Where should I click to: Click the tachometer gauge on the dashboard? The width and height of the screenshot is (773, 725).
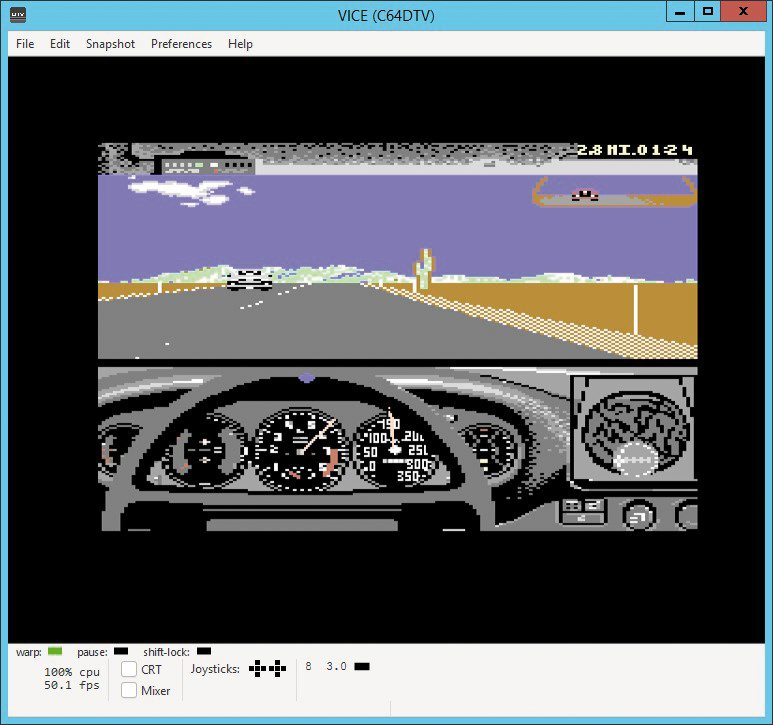point(300,450)
